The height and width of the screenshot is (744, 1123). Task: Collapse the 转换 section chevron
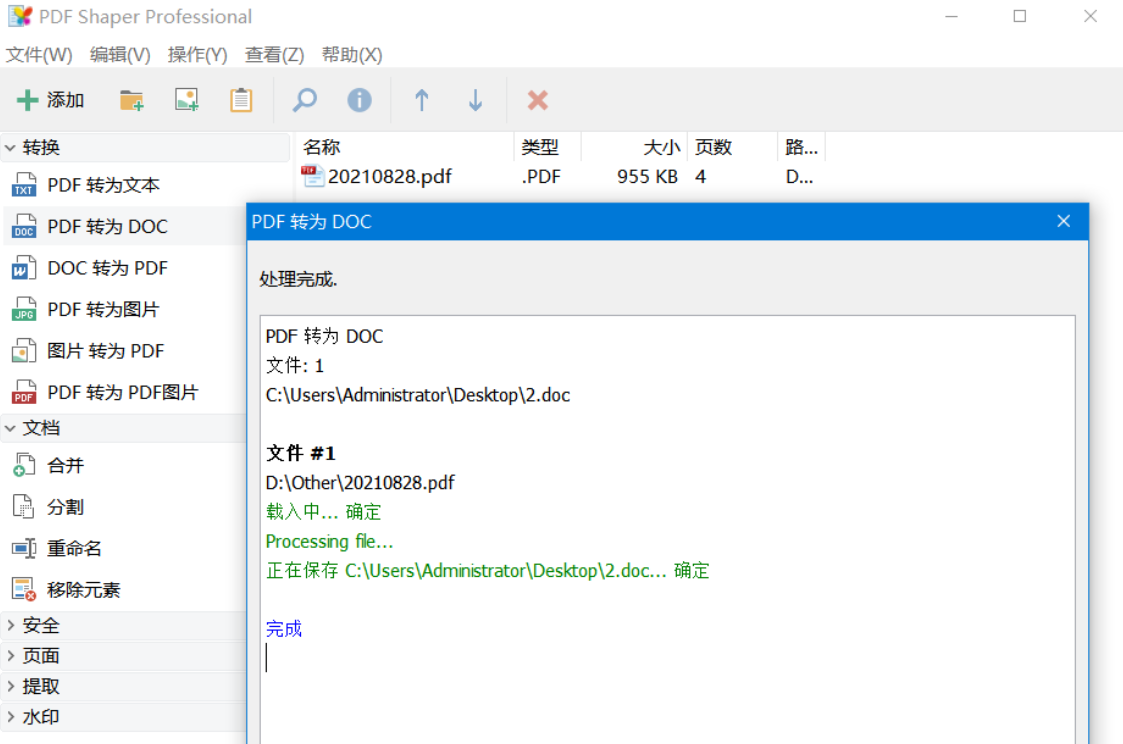click(10, 148)
